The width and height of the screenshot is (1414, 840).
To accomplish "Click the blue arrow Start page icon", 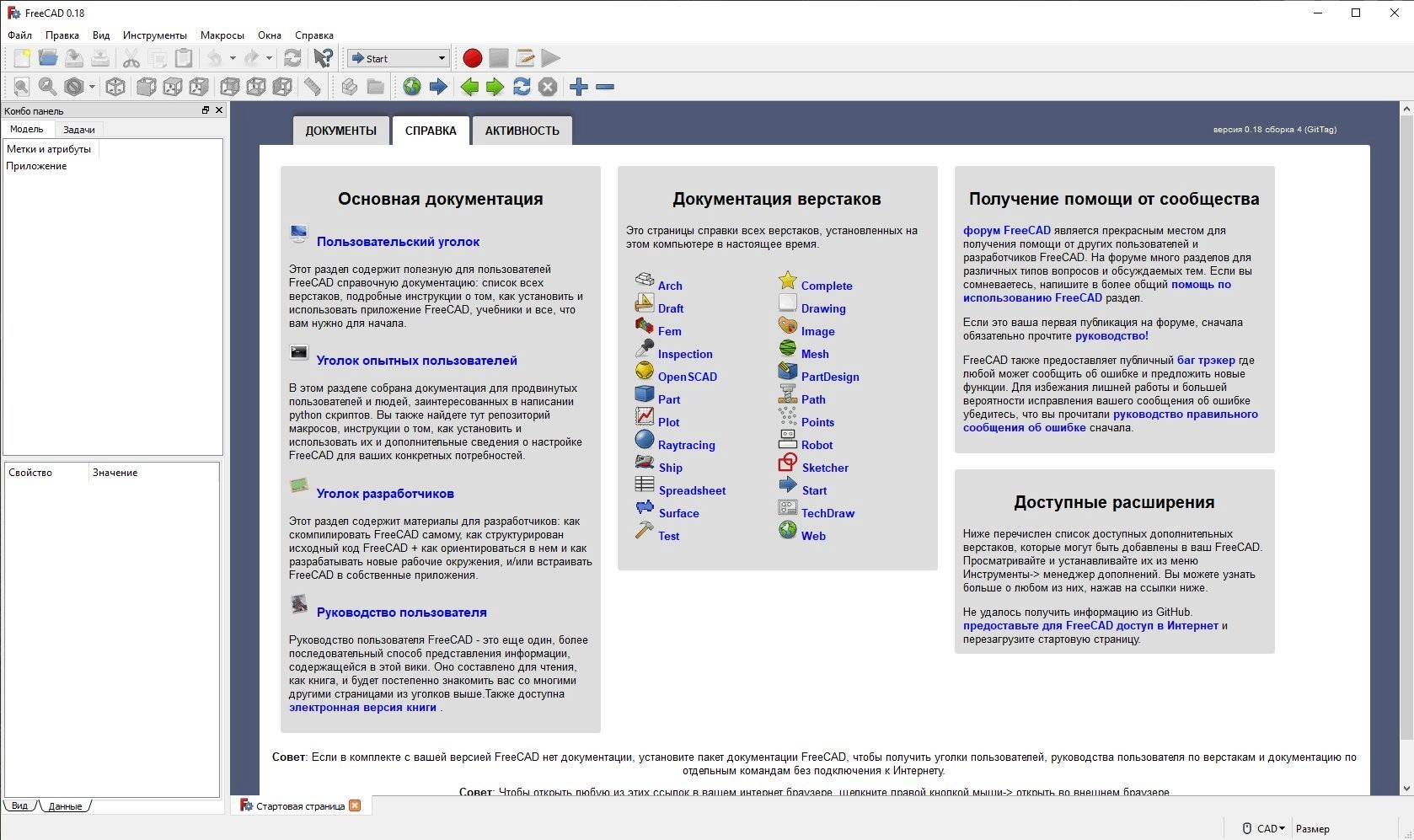I will pyautogui.click(x=438, y=87).
